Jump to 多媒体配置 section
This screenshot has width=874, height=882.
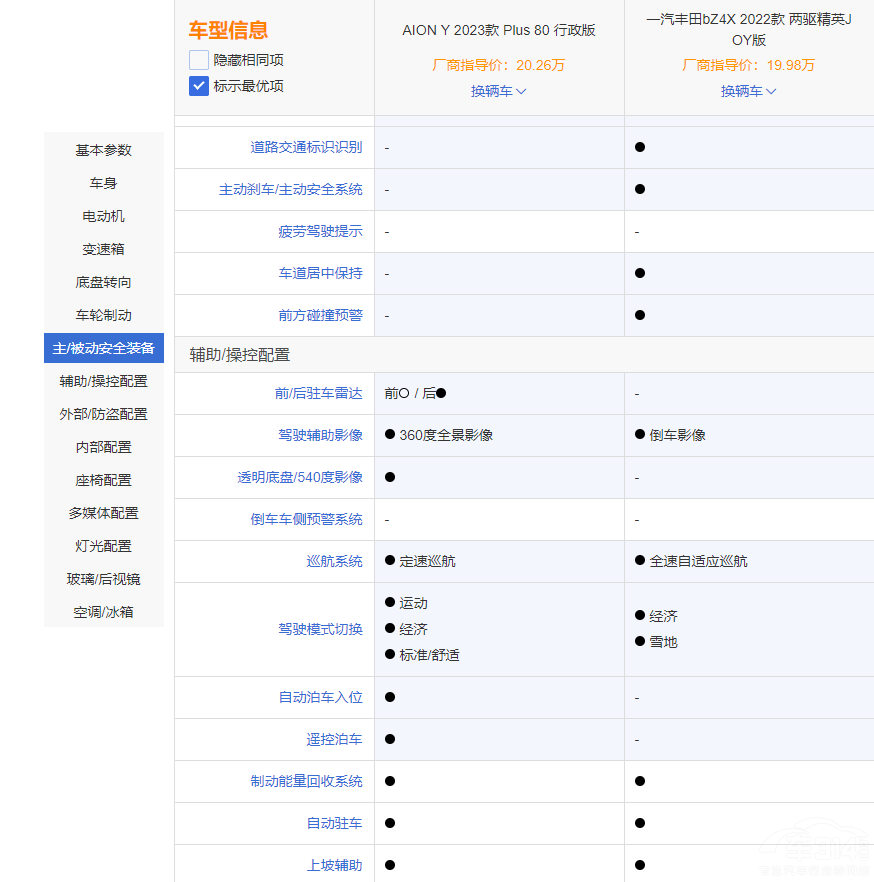[103, 513]
